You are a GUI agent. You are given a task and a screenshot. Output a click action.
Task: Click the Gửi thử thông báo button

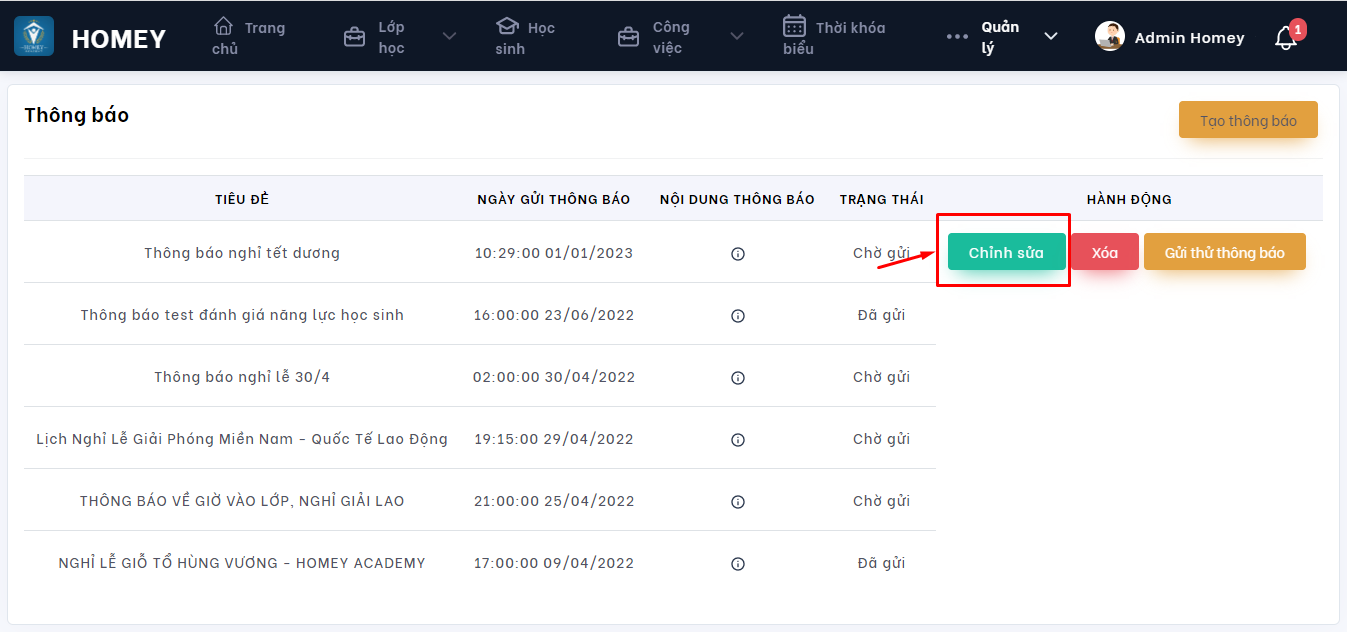click(1224, 253)
